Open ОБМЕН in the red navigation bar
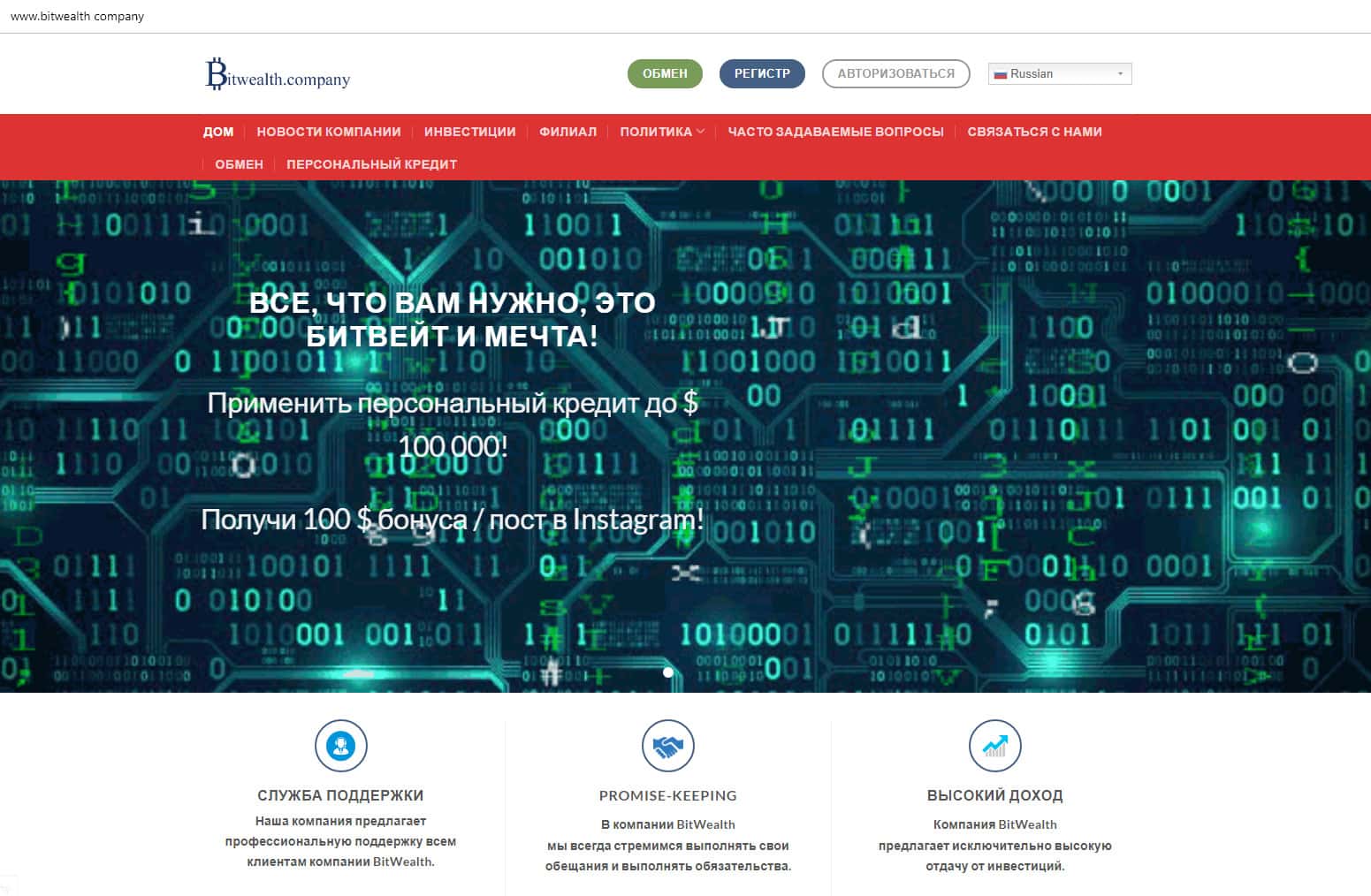 (240, 164)
